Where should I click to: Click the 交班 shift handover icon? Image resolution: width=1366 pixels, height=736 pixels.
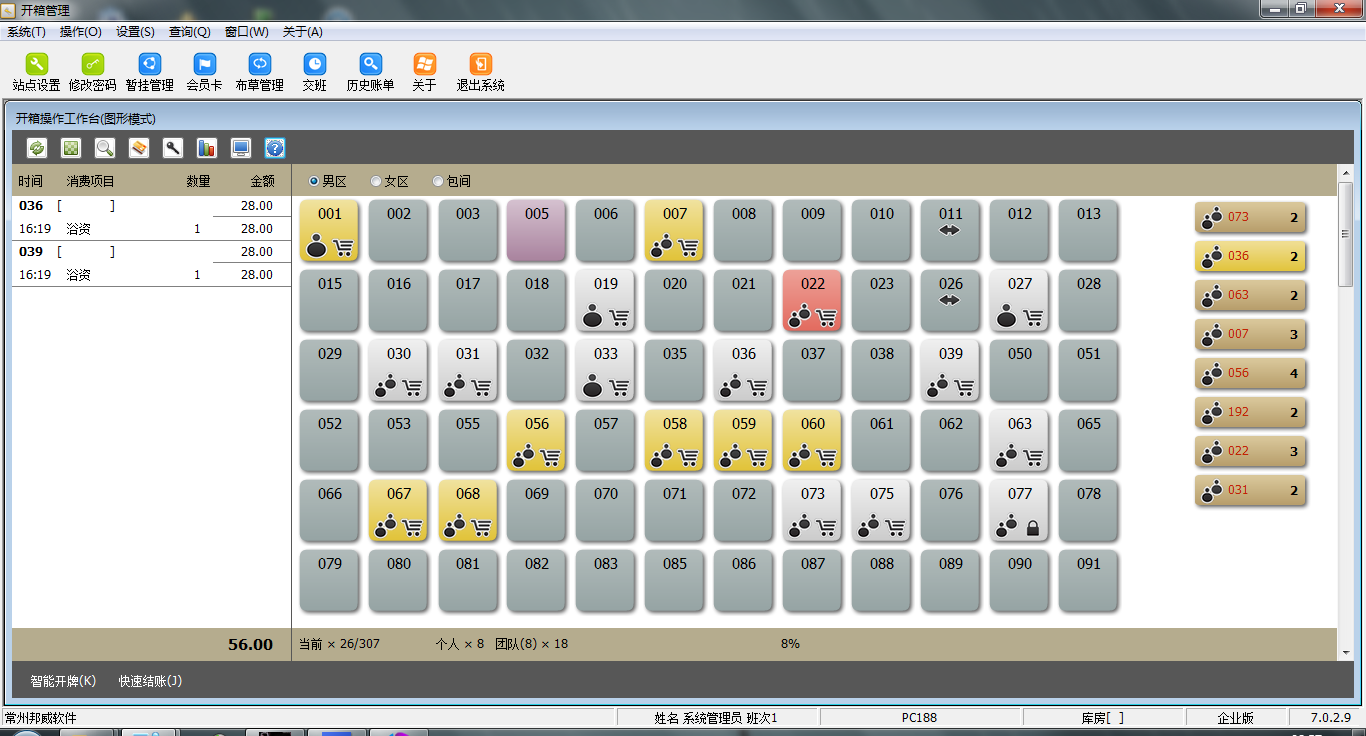(315, 72)
